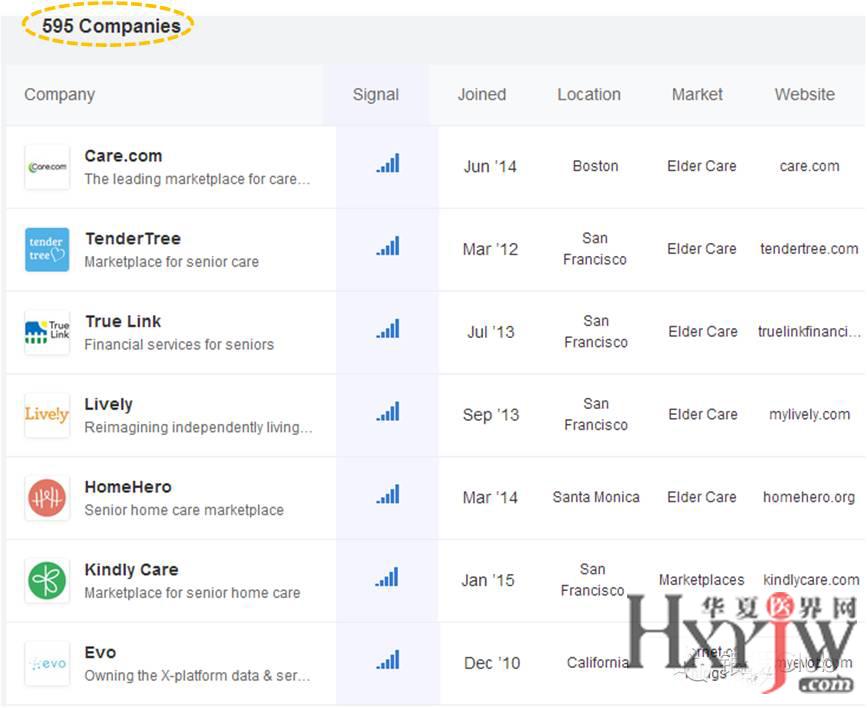Click signal bars icon for HomeHero
The image size is (867, 708).
tap(388, 494)
